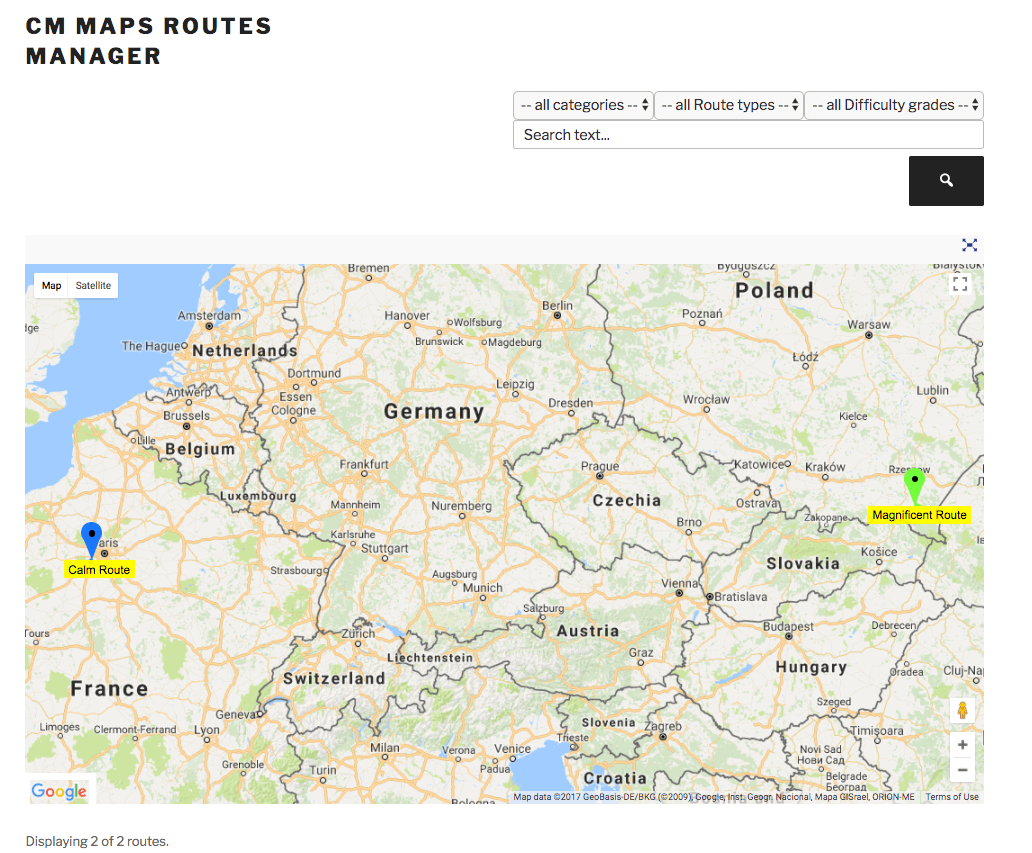Screen dimensions: 1032x853
Task: Click the Search text input field
Action: (748, 135)
